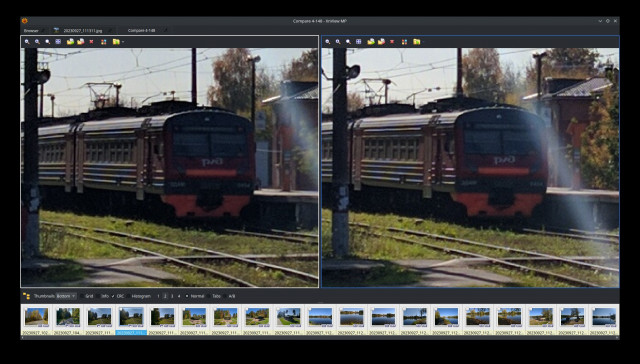Screen dimensions: 640x364
Task: Click second open-folder icon in right pane
Action: click(381, 42)
